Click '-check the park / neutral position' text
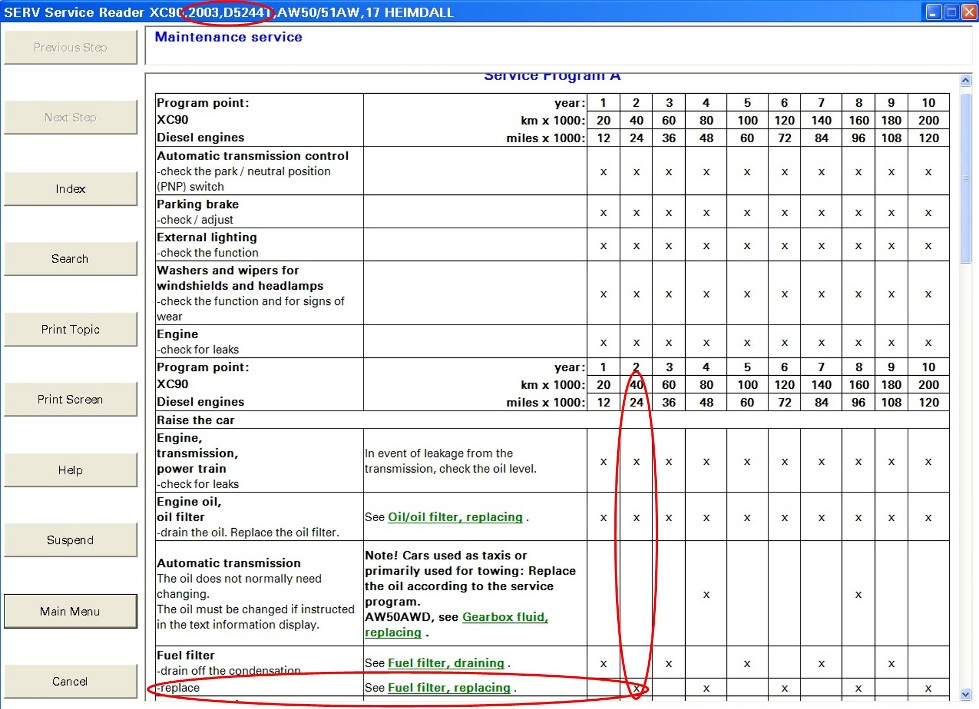 click(x=244, y=171)
